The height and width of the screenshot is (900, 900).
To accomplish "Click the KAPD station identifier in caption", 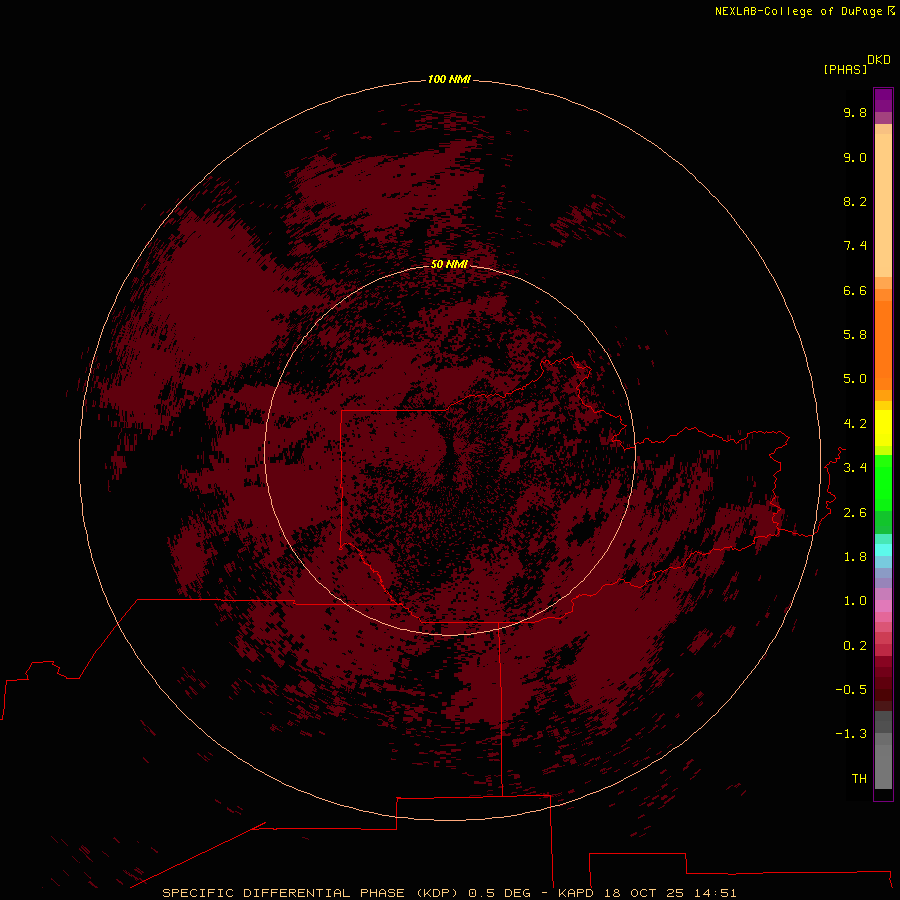I will click(577, 893).
